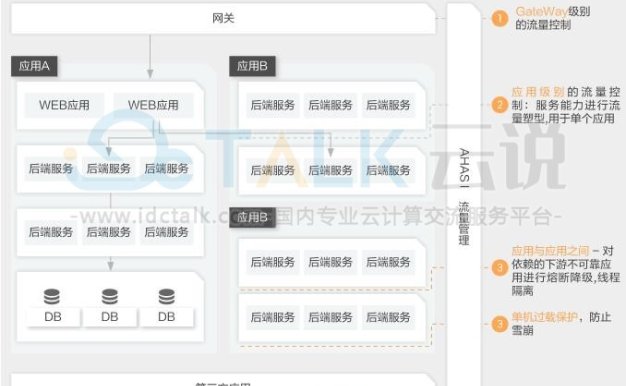Click rightmost 后端服务 in top row of upper 应用B
Image resolution: width=626 pixels, height=386 pixels.
[x=388, y=105]
